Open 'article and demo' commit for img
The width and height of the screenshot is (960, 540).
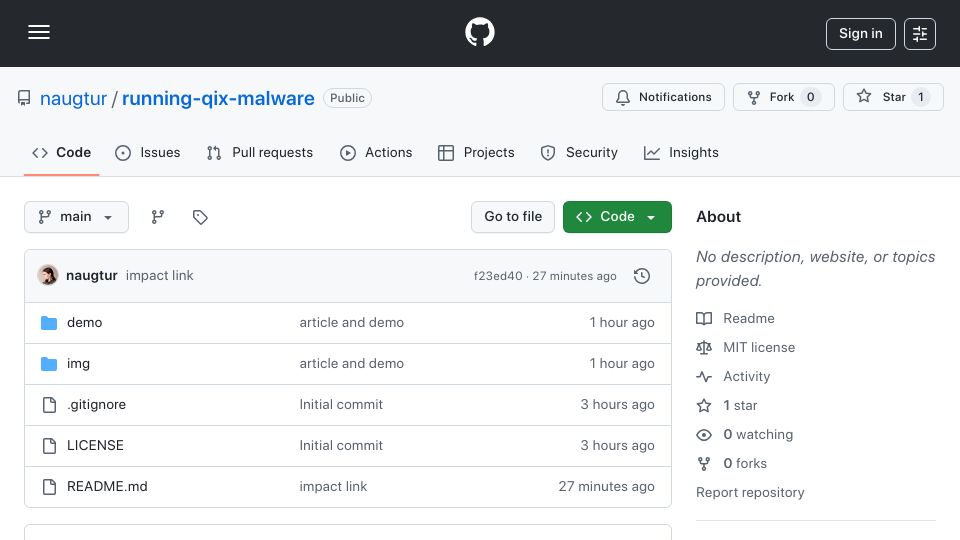(351, 364)
